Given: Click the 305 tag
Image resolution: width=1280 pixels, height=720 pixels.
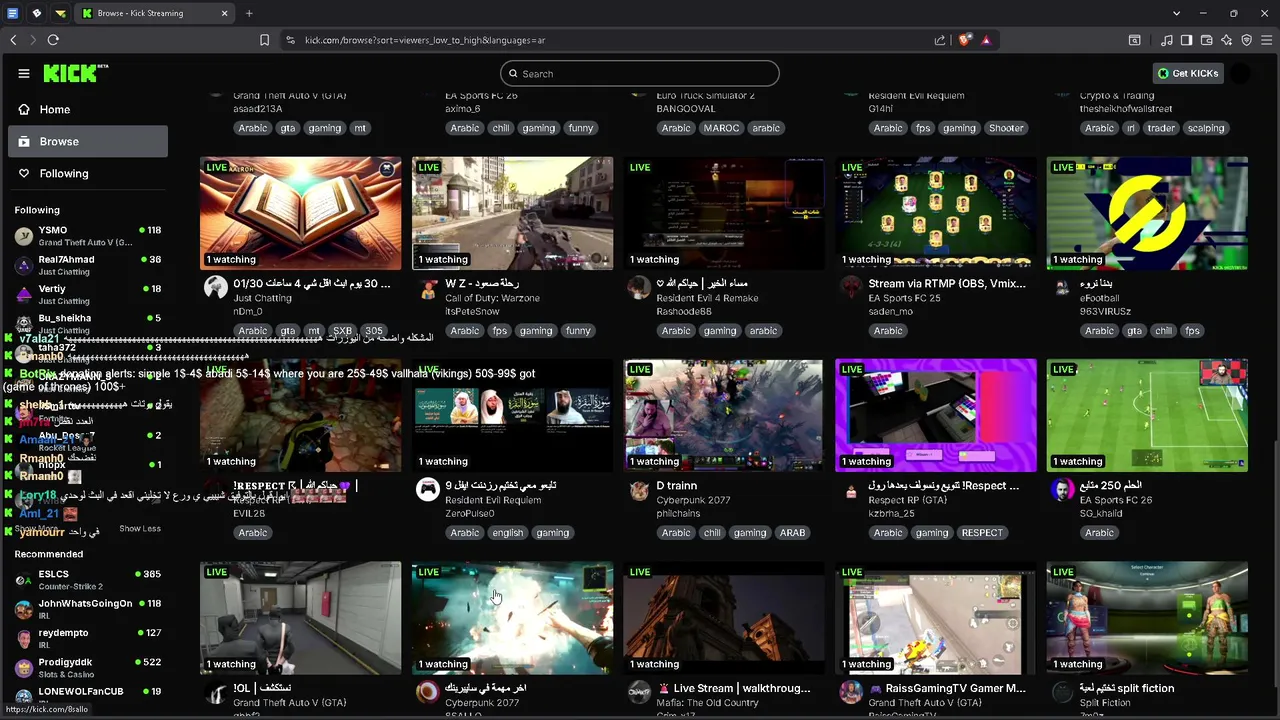Looking at the screenshot, I should 374,331.
